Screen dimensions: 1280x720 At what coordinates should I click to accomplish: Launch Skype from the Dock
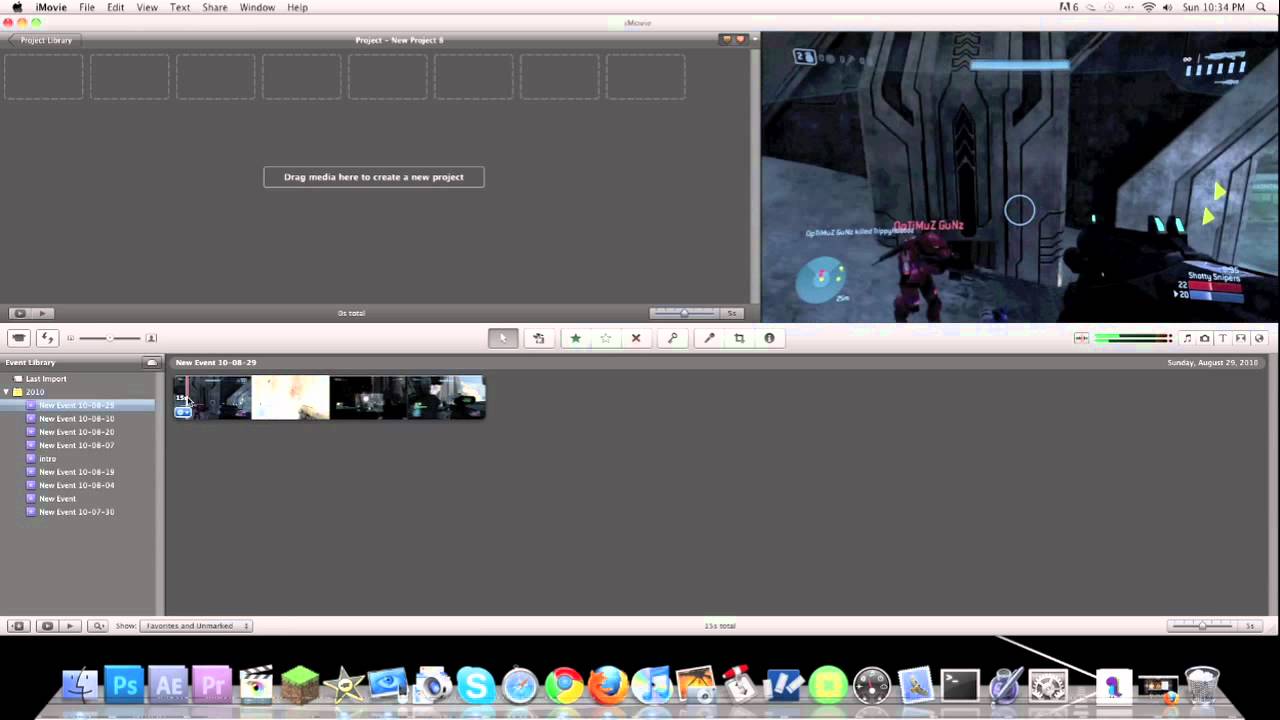coord(476,686)
